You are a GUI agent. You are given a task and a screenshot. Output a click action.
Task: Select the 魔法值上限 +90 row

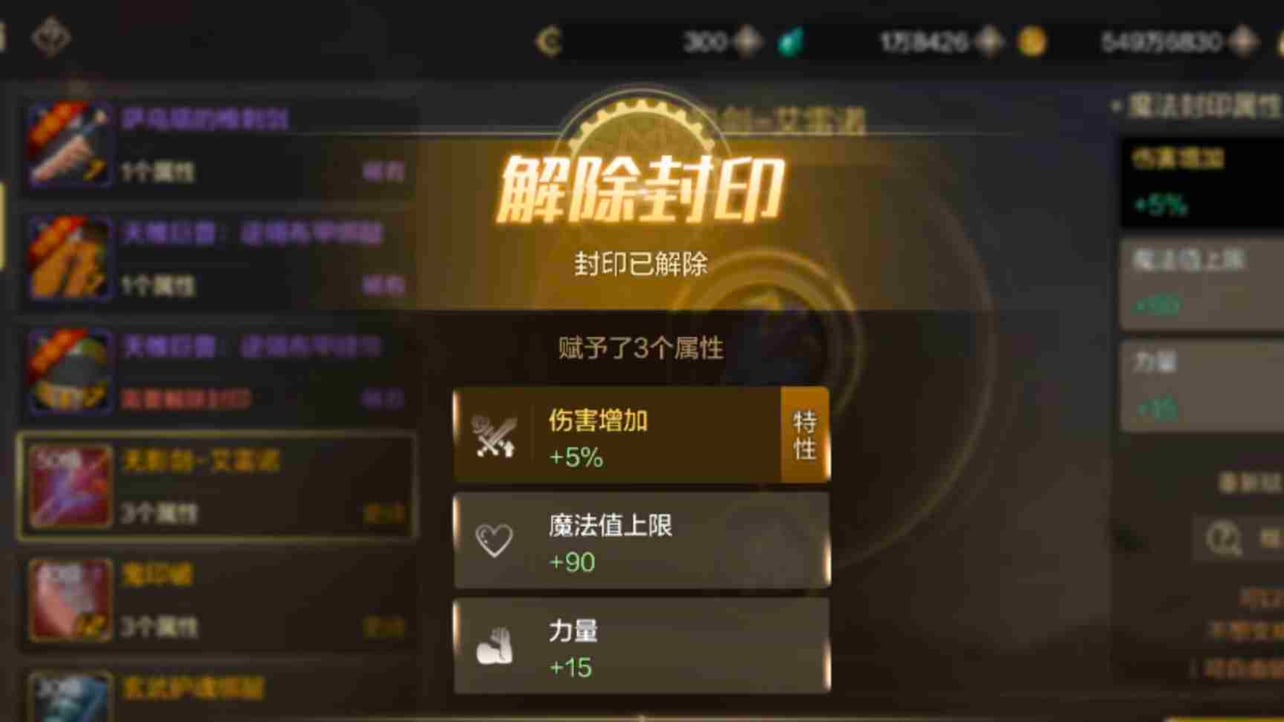(641, 541)
